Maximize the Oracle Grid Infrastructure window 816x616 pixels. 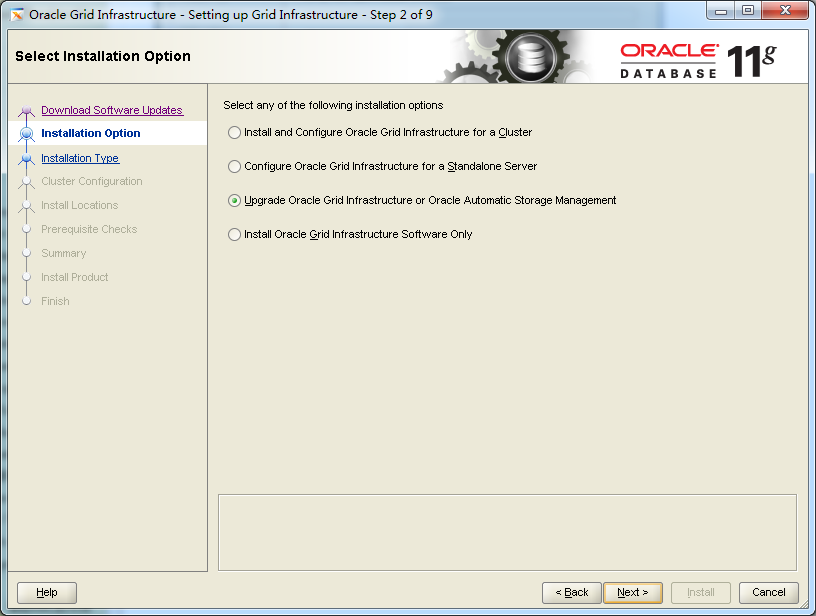pyautogui.click(x=748, y=10)
